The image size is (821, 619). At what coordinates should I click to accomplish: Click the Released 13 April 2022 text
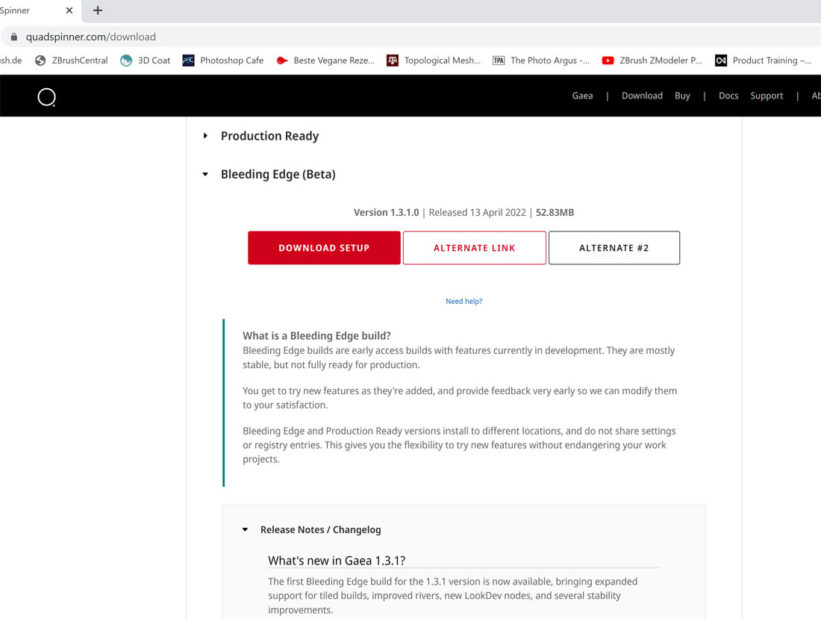(478, 212)
